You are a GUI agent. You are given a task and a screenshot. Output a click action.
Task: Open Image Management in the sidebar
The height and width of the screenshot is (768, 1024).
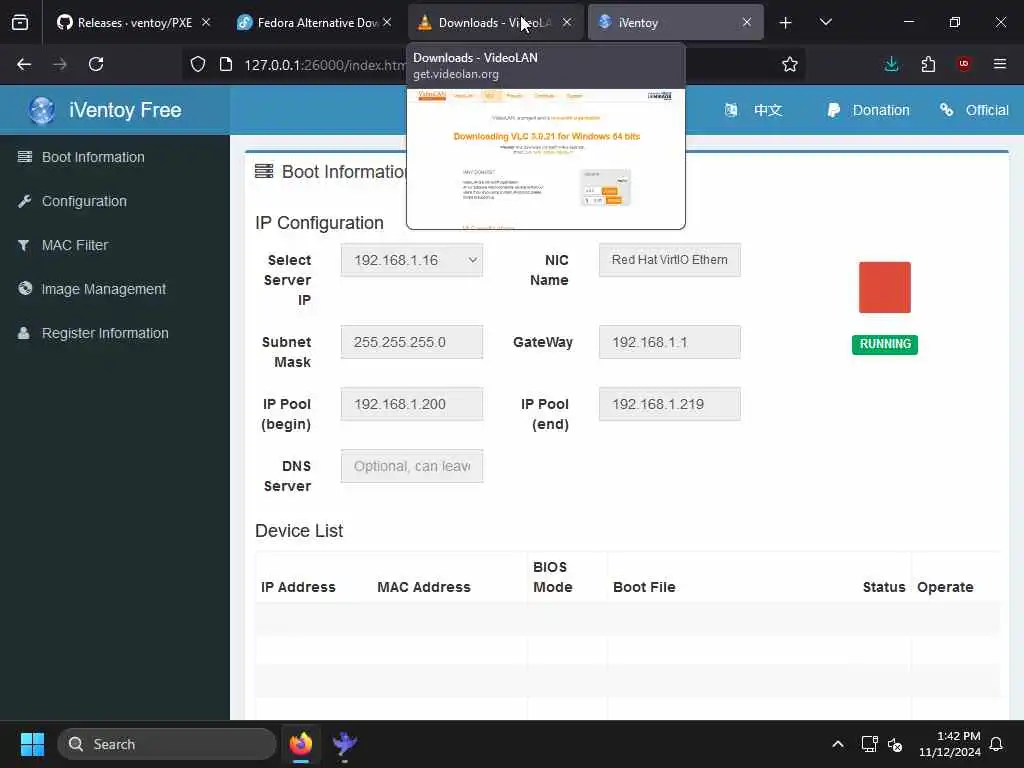click(114, 289)
